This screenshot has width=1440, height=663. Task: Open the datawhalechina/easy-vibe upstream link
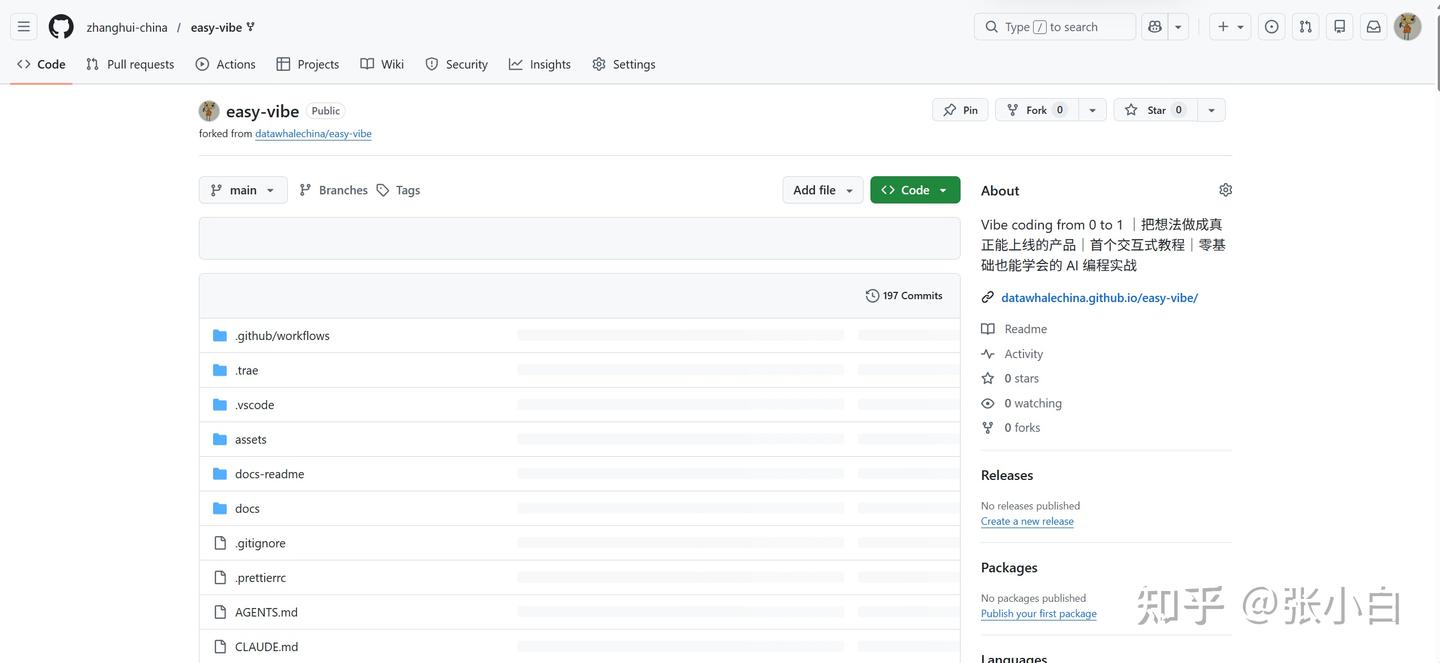pyautogui.click(x=313, y=134)
